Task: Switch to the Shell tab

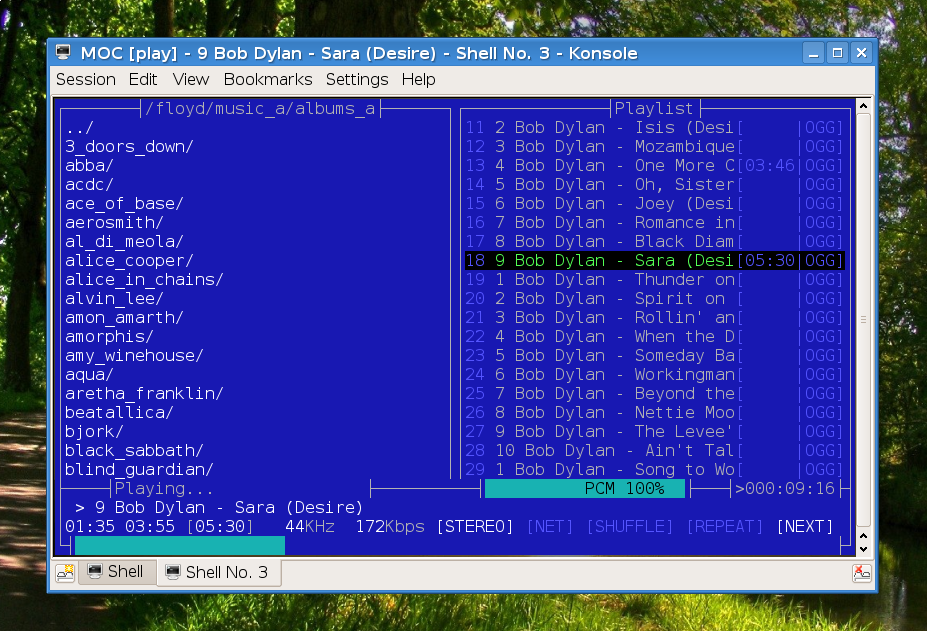Action: (x=117, y=572)
